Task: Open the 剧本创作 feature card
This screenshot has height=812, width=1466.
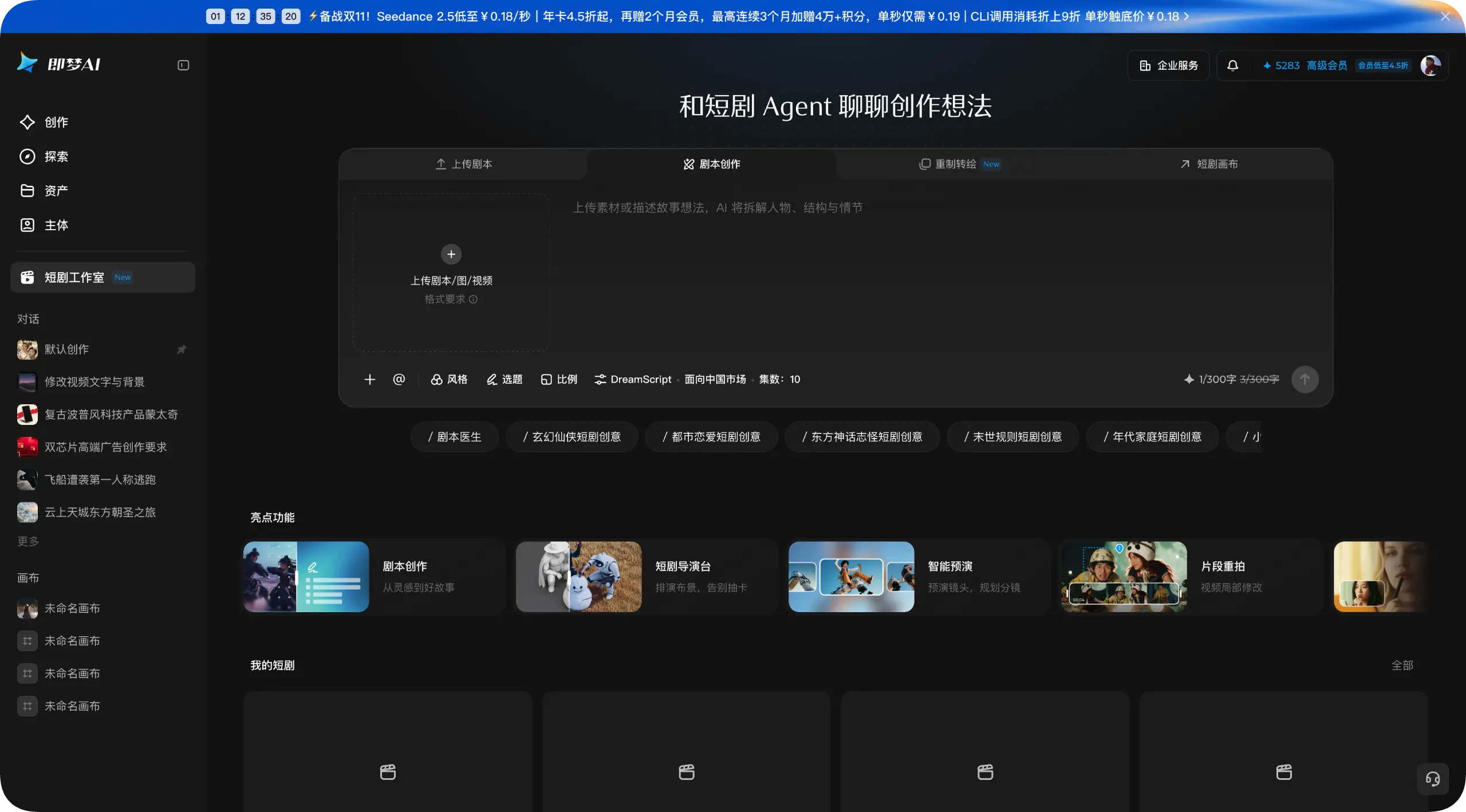Action: click(375, 577)
